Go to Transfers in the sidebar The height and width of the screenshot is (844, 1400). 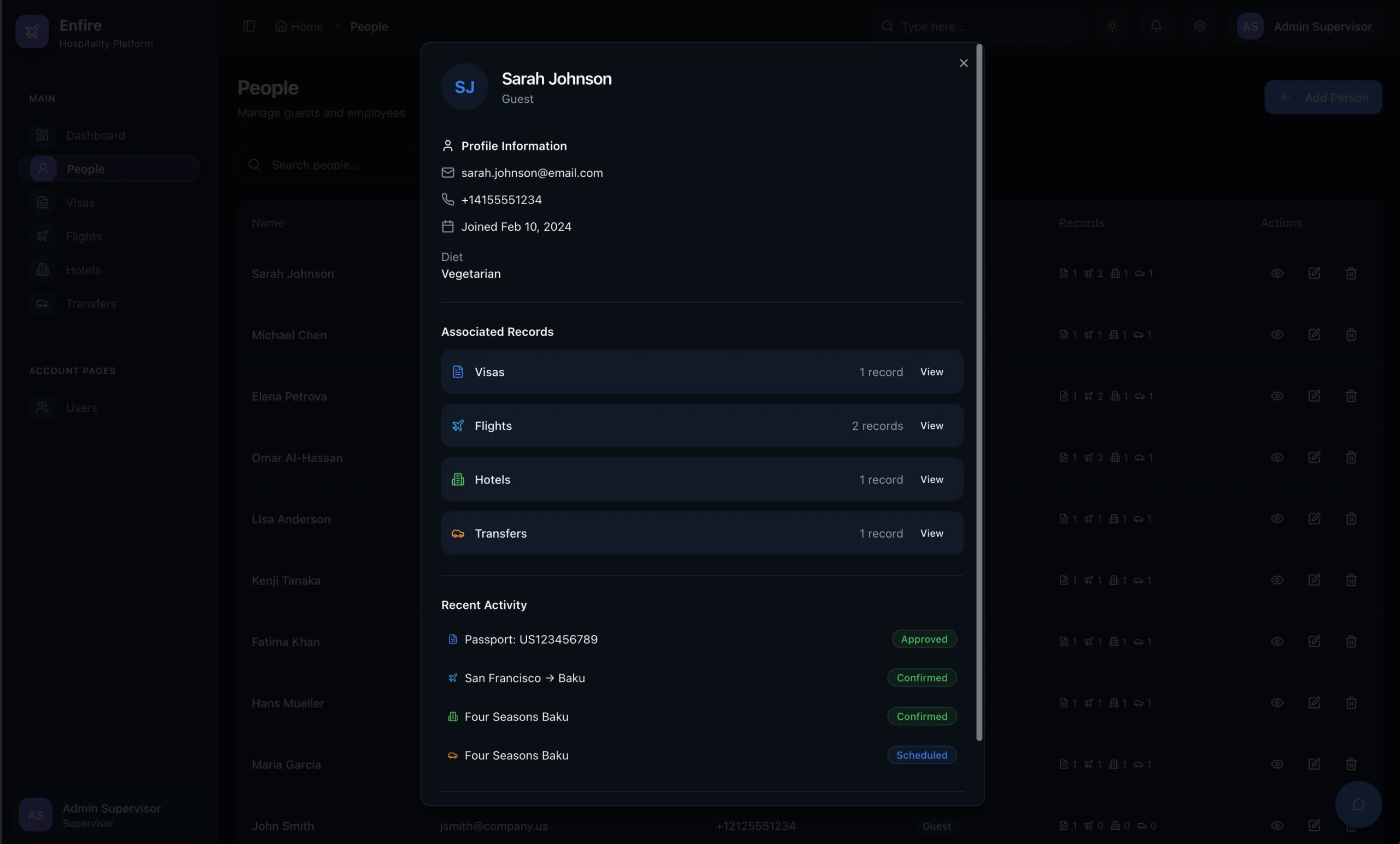coord(91,304)
